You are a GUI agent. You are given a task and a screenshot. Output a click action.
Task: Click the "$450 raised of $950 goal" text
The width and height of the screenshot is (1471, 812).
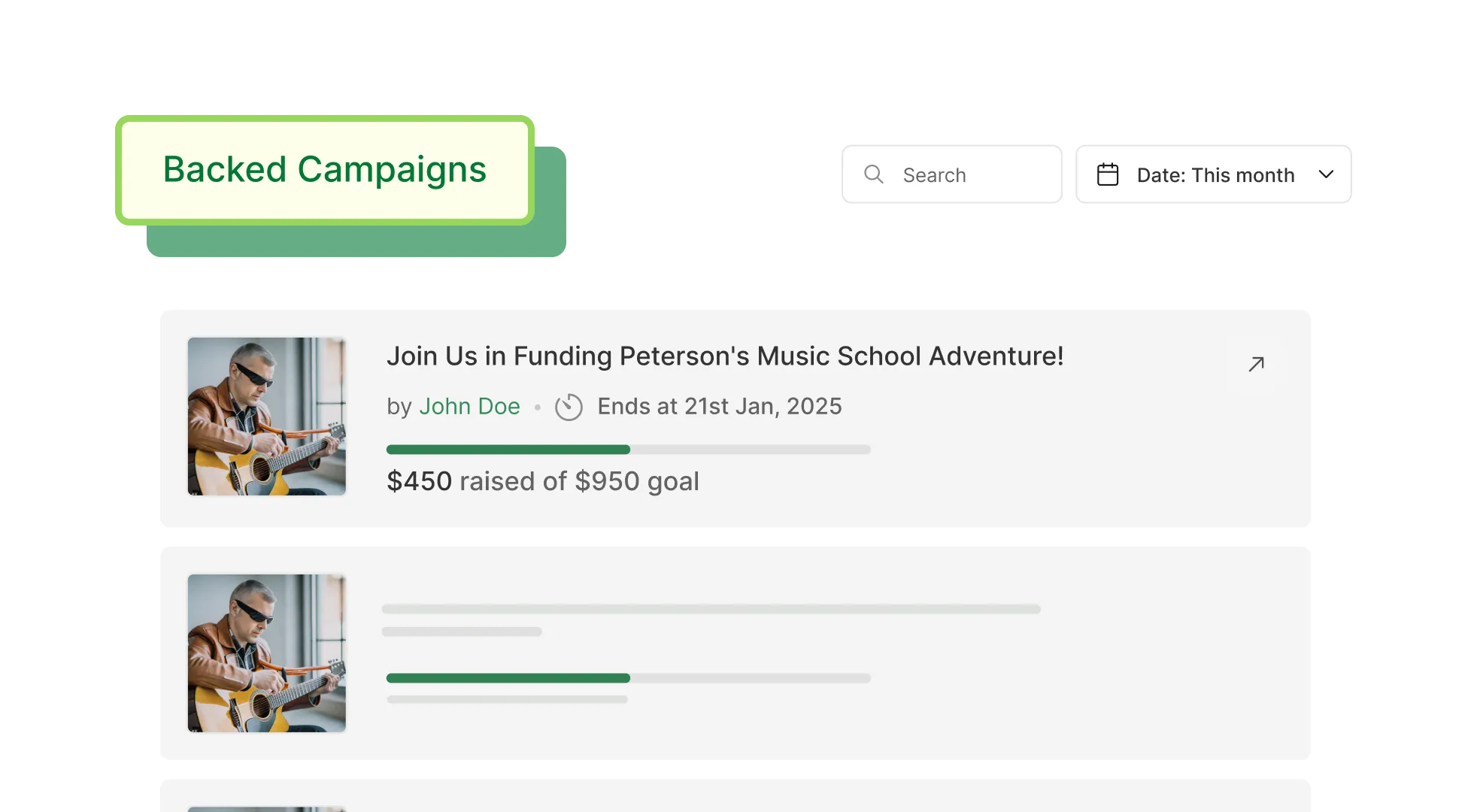pos(542,481)
